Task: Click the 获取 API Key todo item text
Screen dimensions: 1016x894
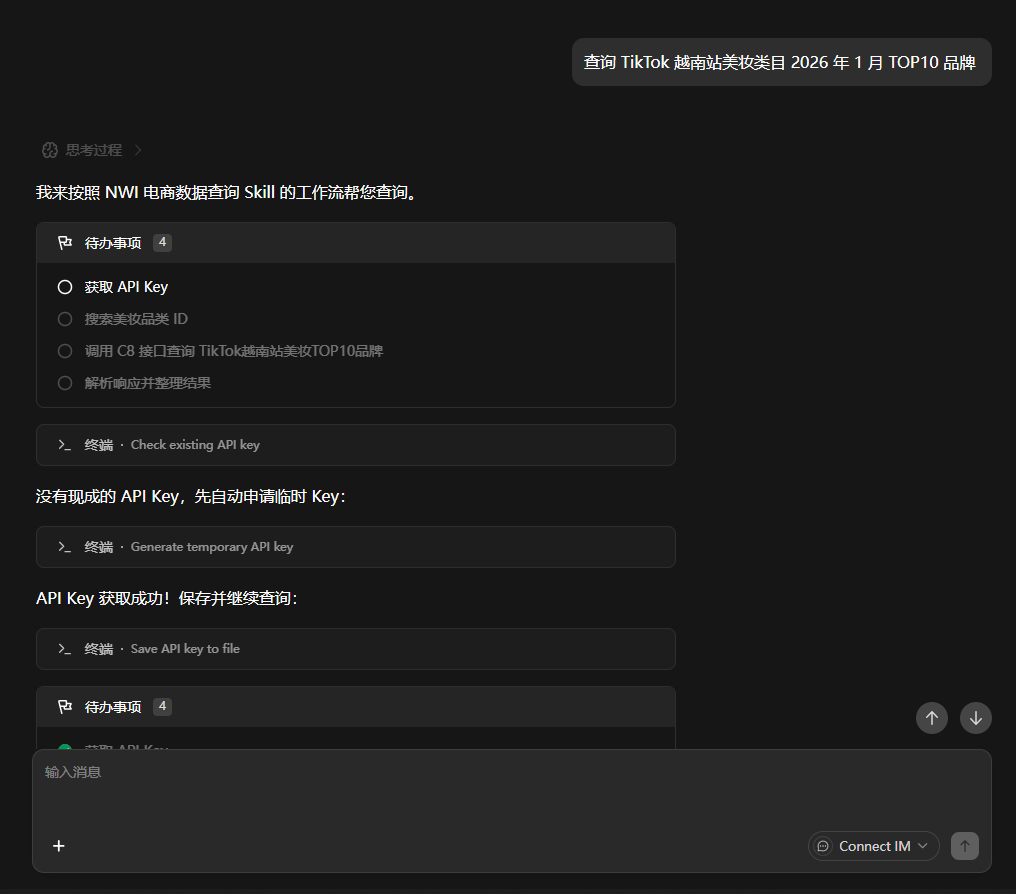Action: coord(126,287)
